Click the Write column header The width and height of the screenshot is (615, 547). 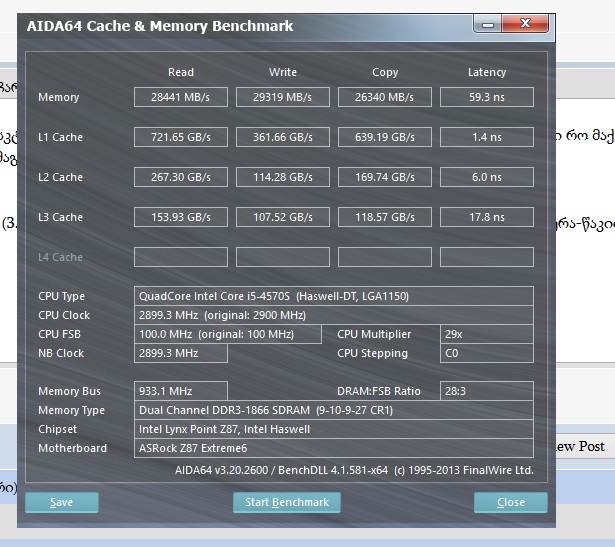pos(283,72)
